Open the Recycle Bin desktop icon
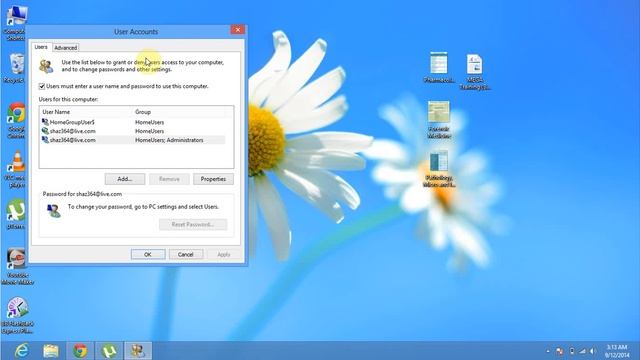Image resolution: width=640 pixels, height=360 pixels. (x=16, y=68)
